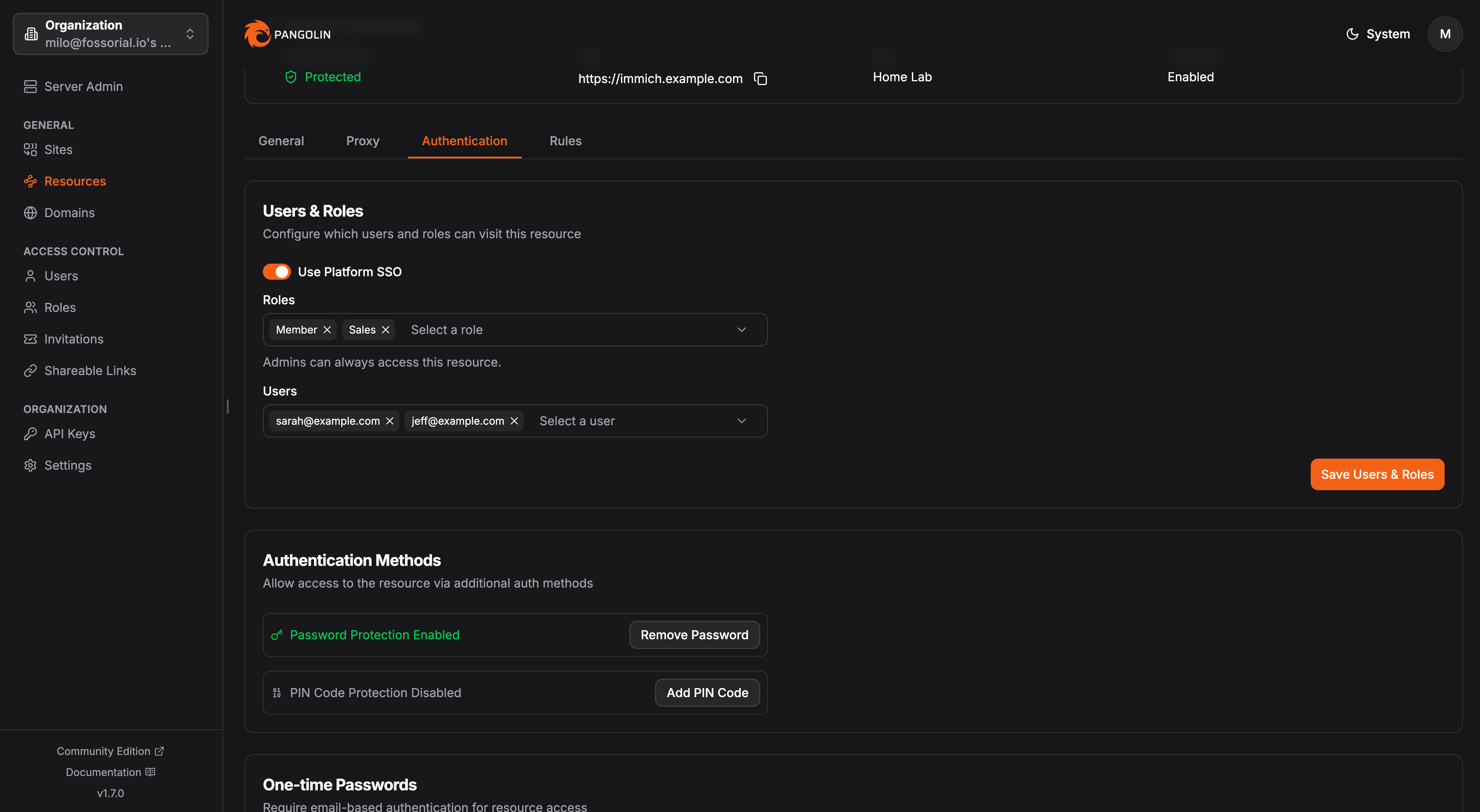Expand the Select a role dropdown
Viewport: 1480px width, 812px height.
(x=741, y=330)
